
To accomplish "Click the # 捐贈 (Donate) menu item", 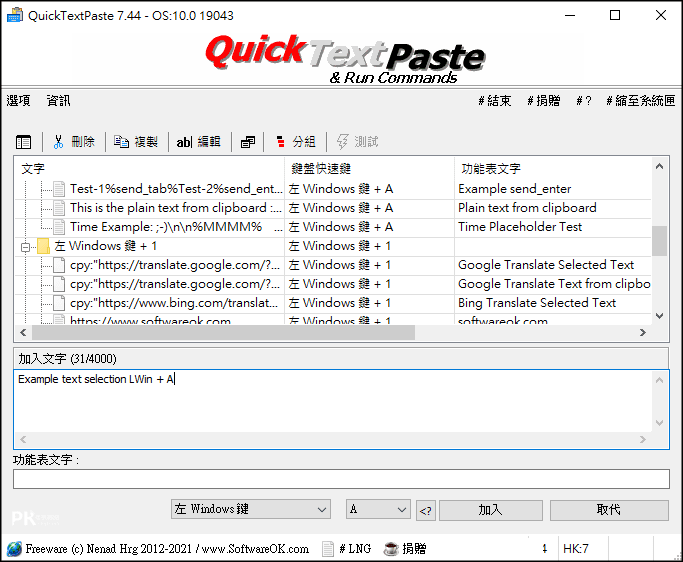I will point(544,101).
